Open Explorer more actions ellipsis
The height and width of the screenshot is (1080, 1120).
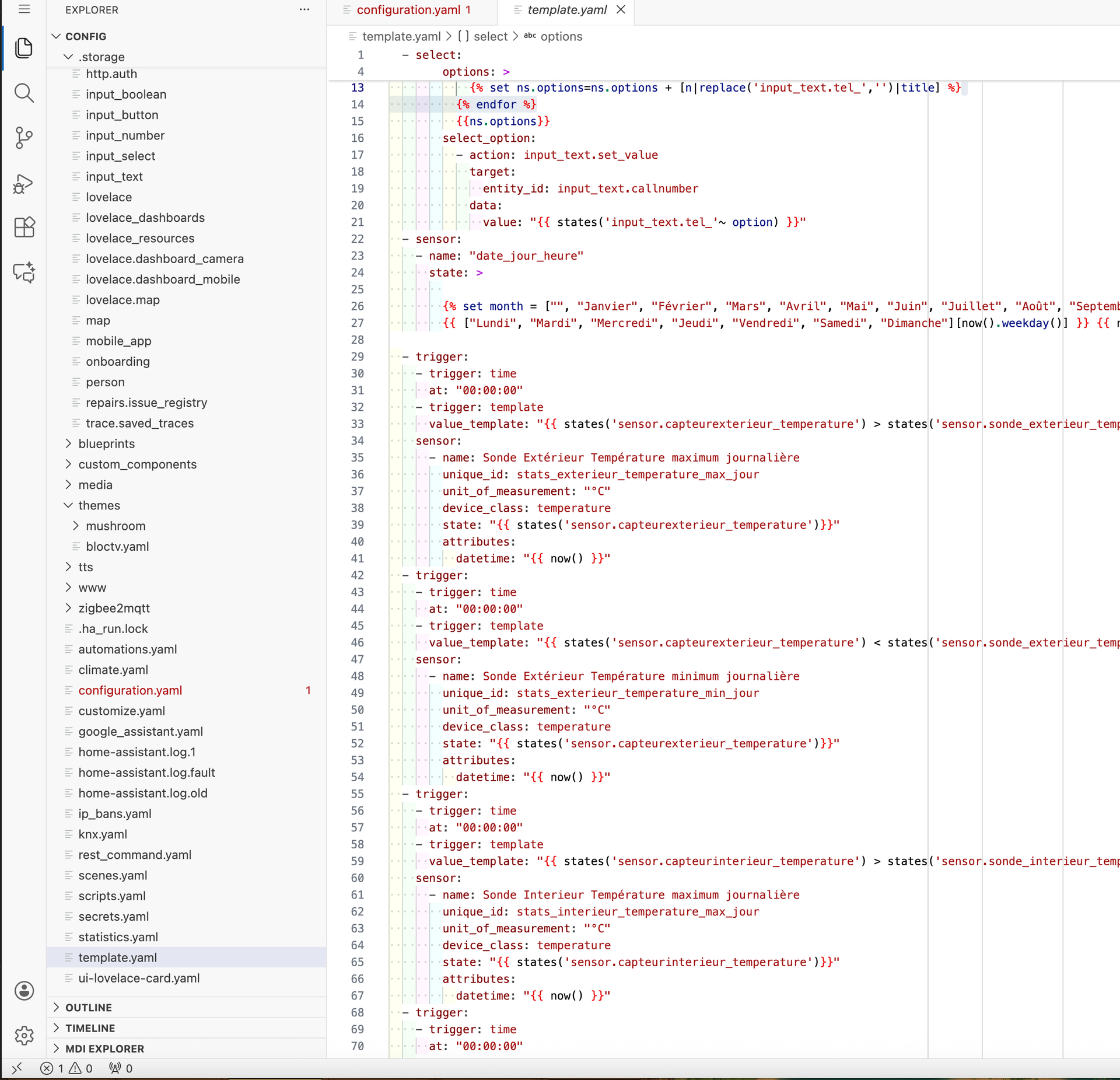click(304, 10)
